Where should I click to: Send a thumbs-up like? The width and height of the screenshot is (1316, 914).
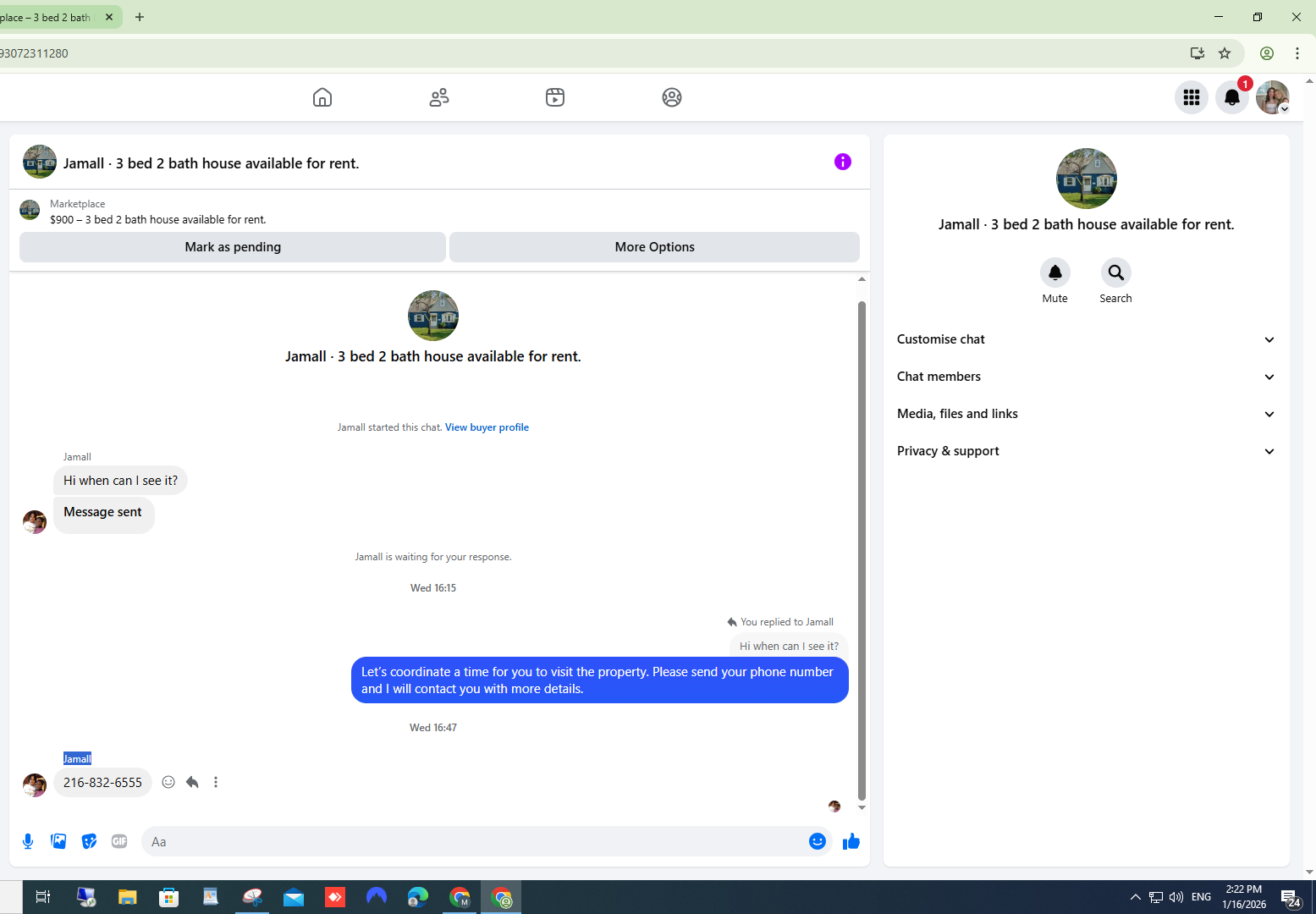[851, 841]
